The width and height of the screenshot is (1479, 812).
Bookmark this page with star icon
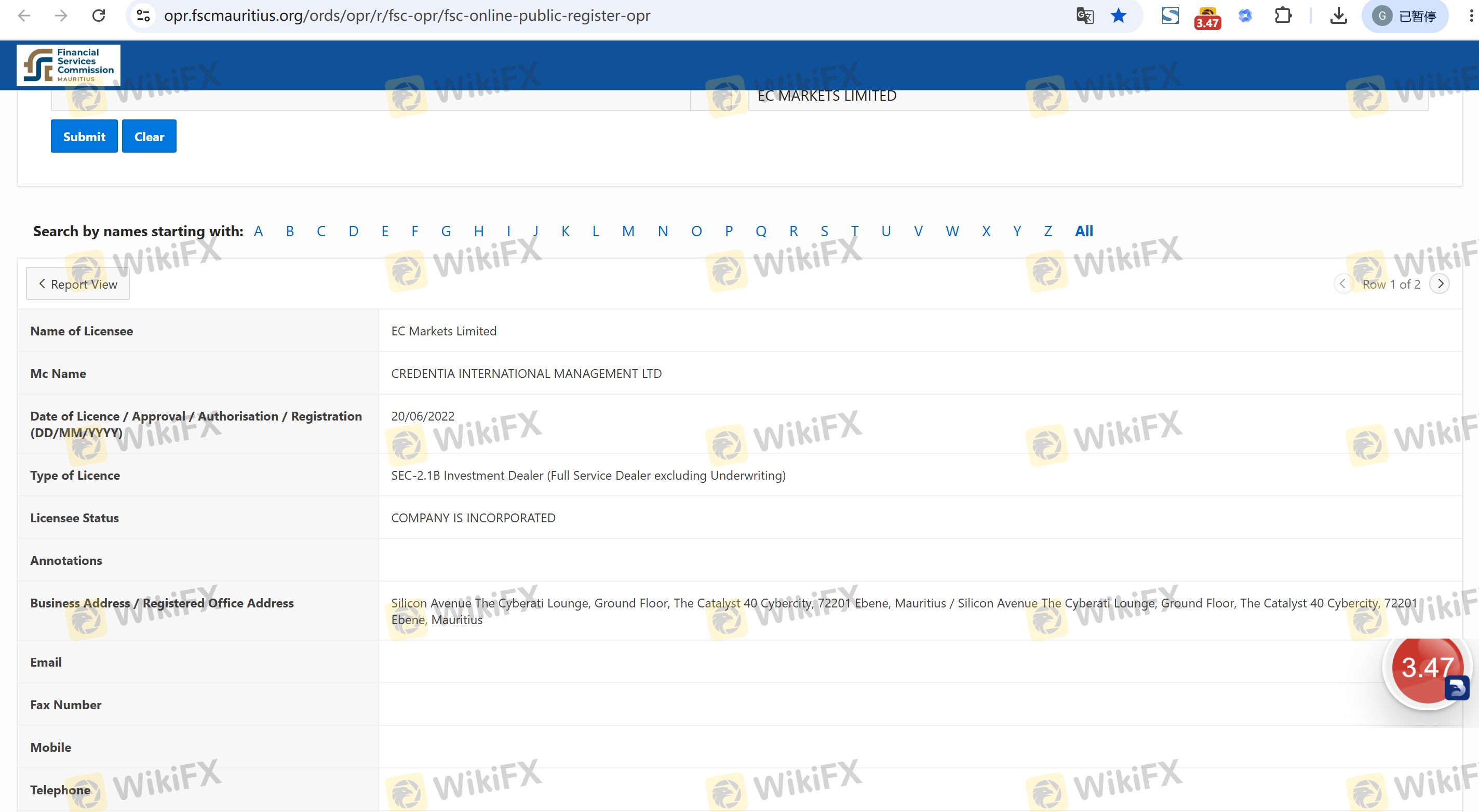pos(1119,16)
